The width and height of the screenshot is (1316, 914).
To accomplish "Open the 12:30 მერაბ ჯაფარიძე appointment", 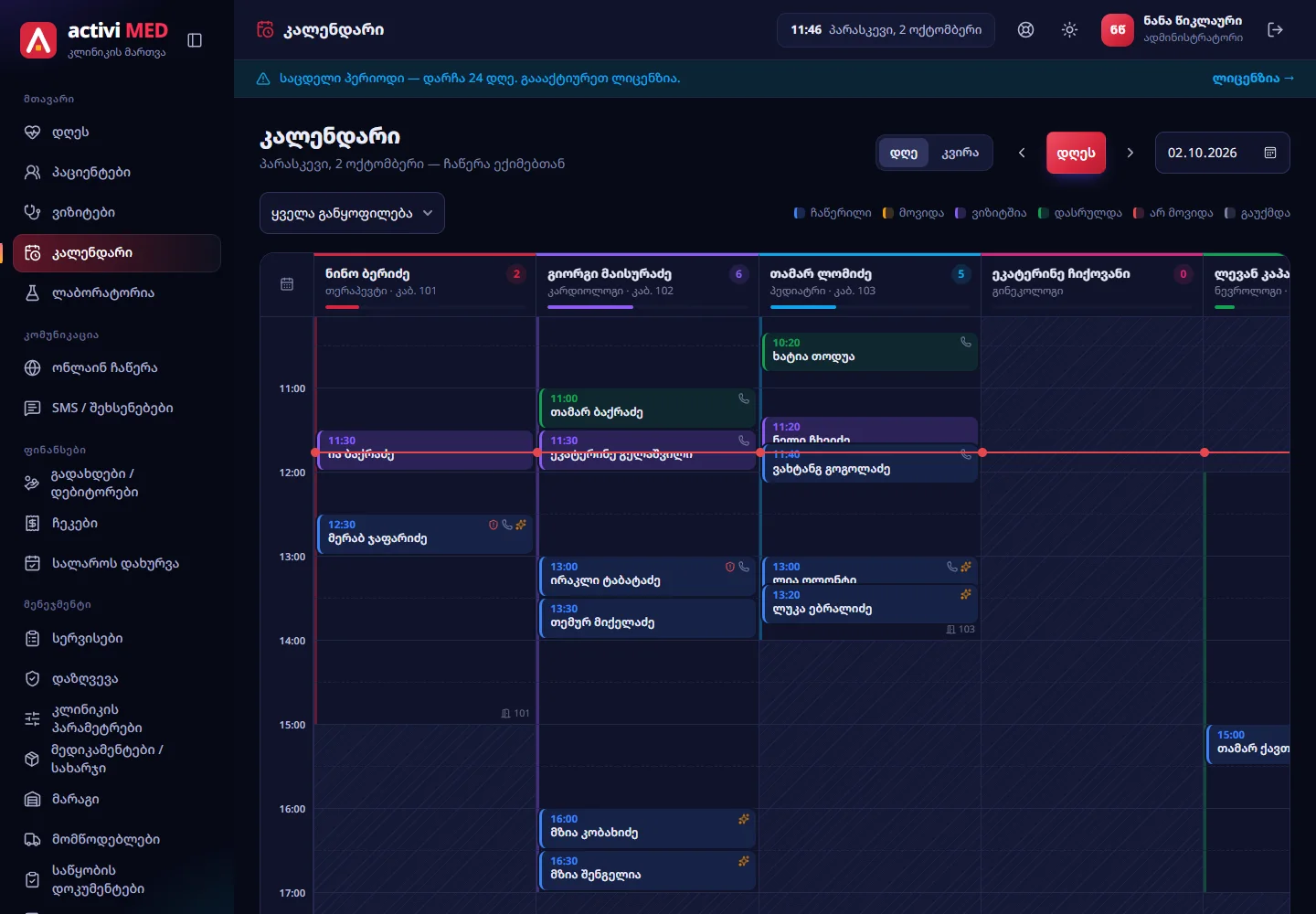I will coord(425,534).
